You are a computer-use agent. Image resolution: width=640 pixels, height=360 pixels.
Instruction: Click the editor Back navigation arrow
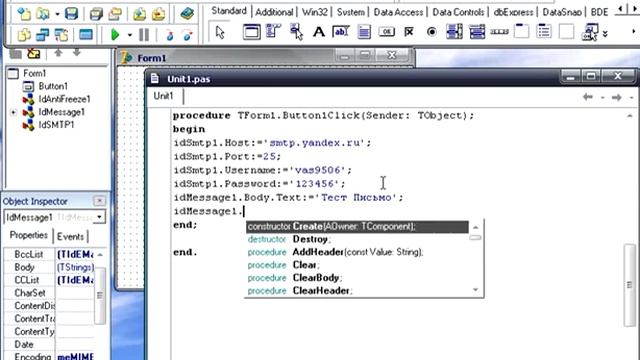pyautogui.click(x=588, y=97)
